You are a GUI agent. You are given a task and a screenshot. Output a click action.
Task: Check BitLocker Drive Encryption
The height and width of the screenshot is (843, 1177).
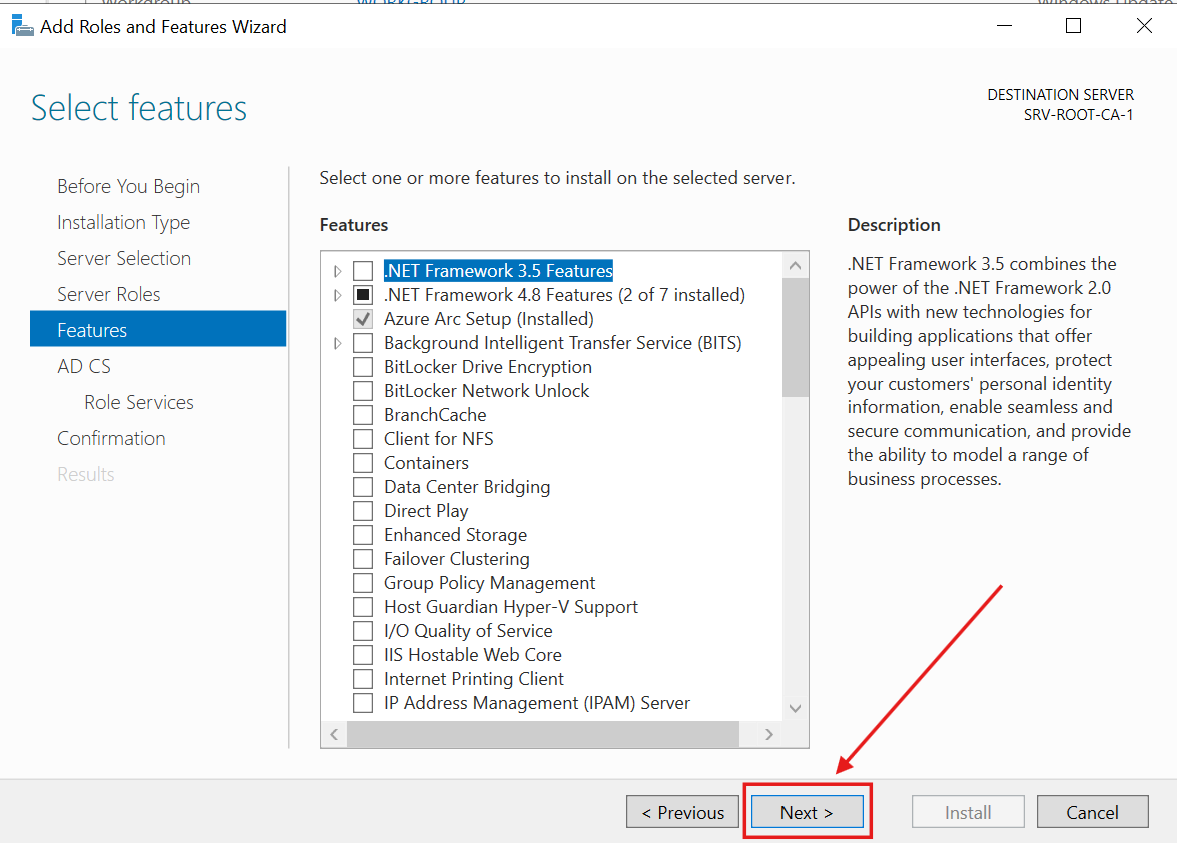tap(363, 366)
